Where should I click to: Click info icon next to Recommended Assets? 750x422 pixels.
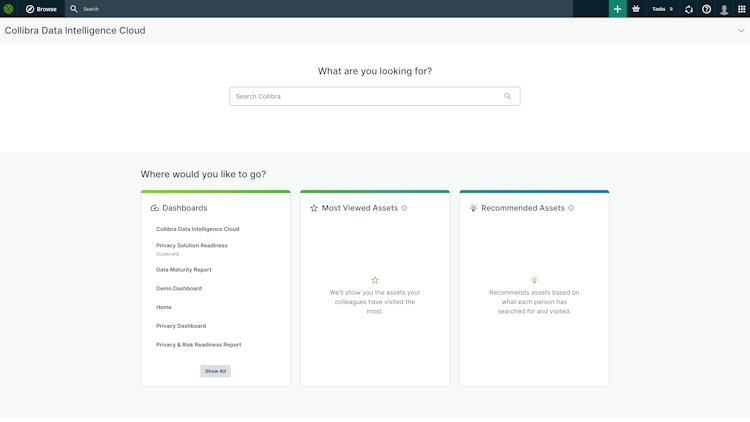point(571,208)
